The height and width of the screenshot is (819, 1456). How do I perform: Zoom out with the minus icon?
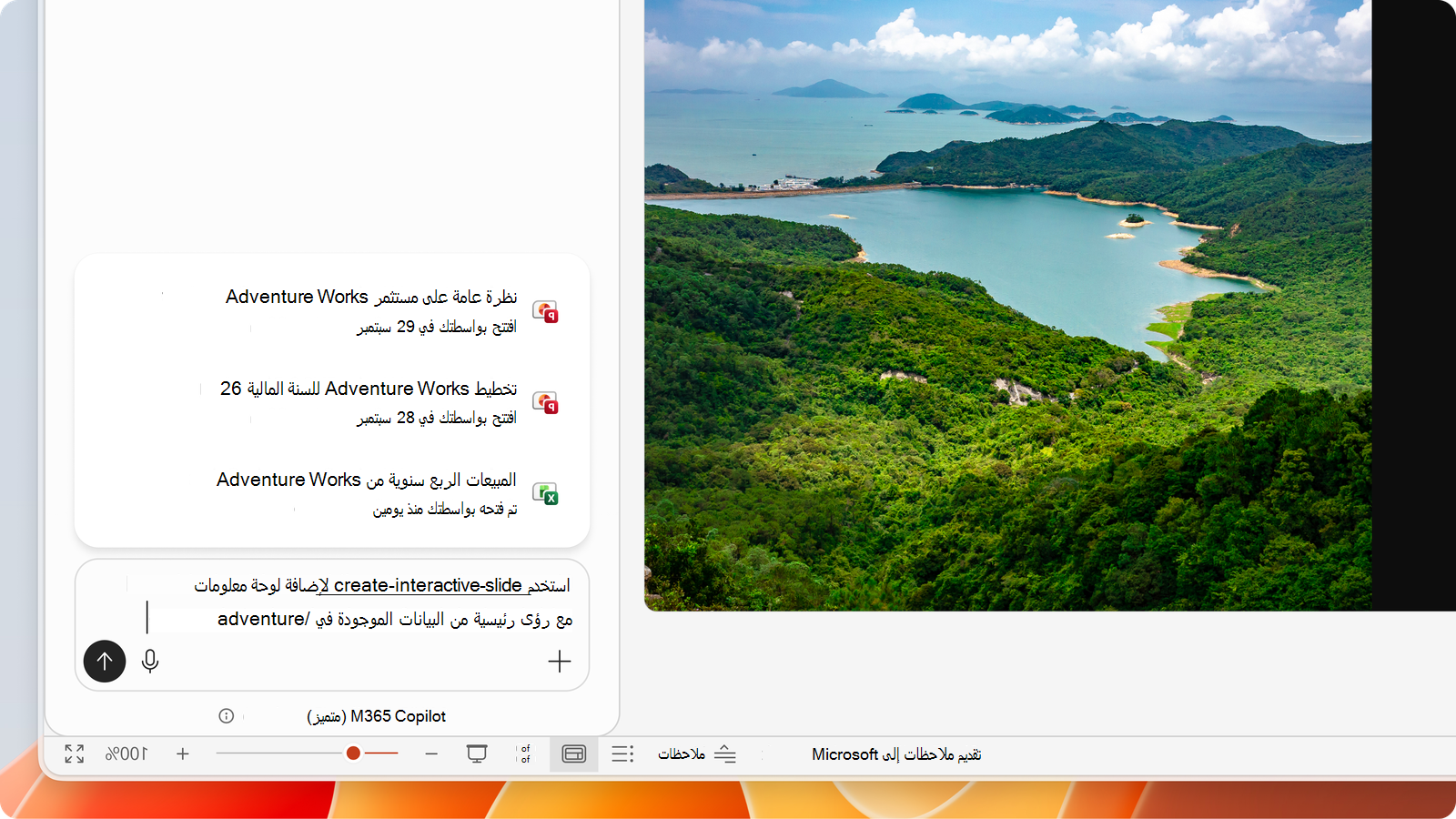(431, 753)
